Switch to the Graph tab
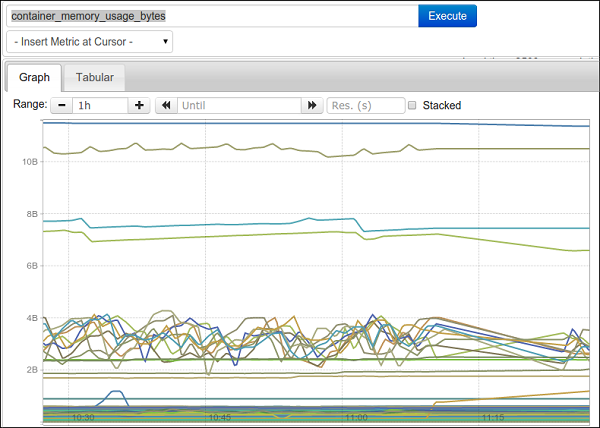600x428 pixels. tap(34, 78)
